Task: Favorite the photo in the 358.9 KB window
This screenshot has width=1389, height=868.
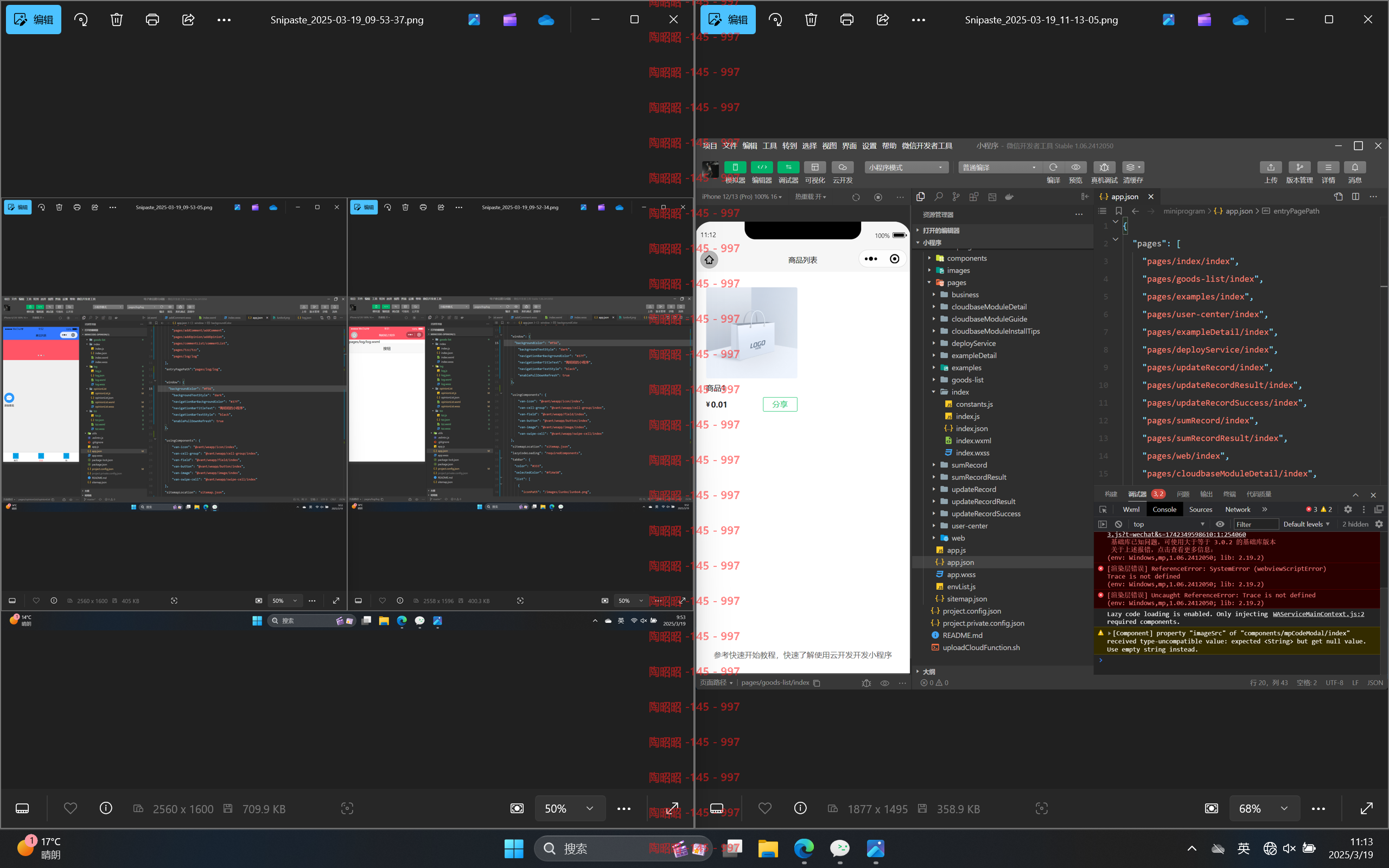Action: point(764,808)
